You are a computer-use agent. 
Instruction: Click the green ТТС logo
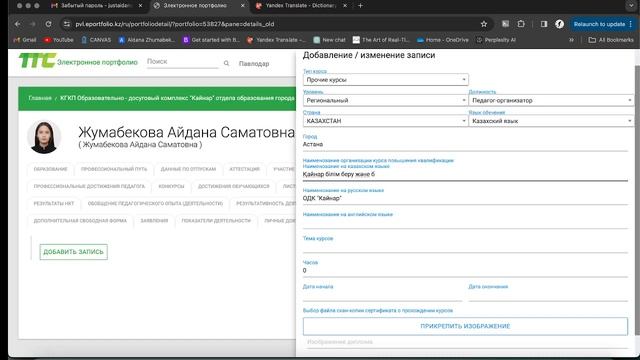[37, 61]
